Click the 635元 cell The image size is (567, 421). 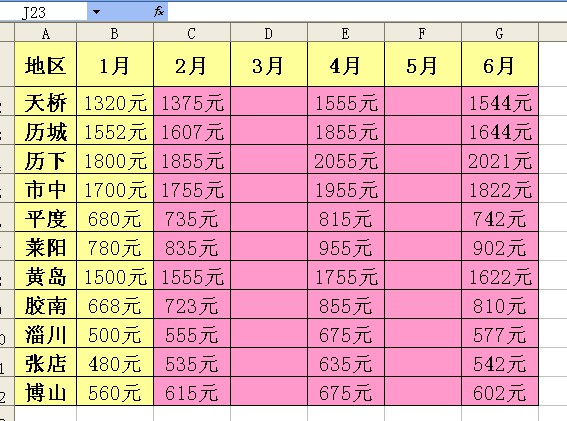(346, 362)
